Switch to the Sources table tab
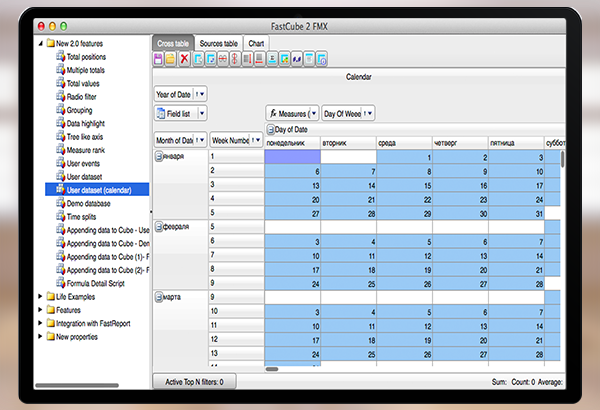The image size is (600, 410). 218,44
